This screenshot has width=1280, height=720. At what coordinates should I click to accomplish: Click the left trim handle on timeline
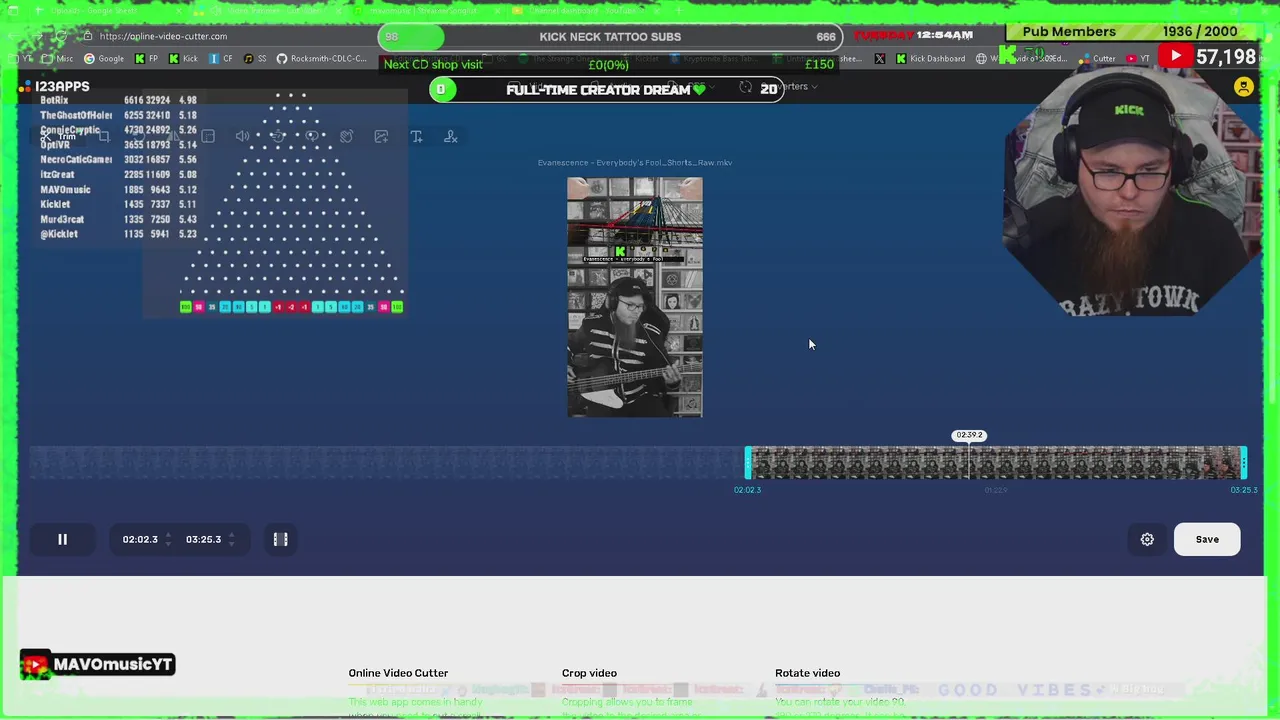coord(748,463)
